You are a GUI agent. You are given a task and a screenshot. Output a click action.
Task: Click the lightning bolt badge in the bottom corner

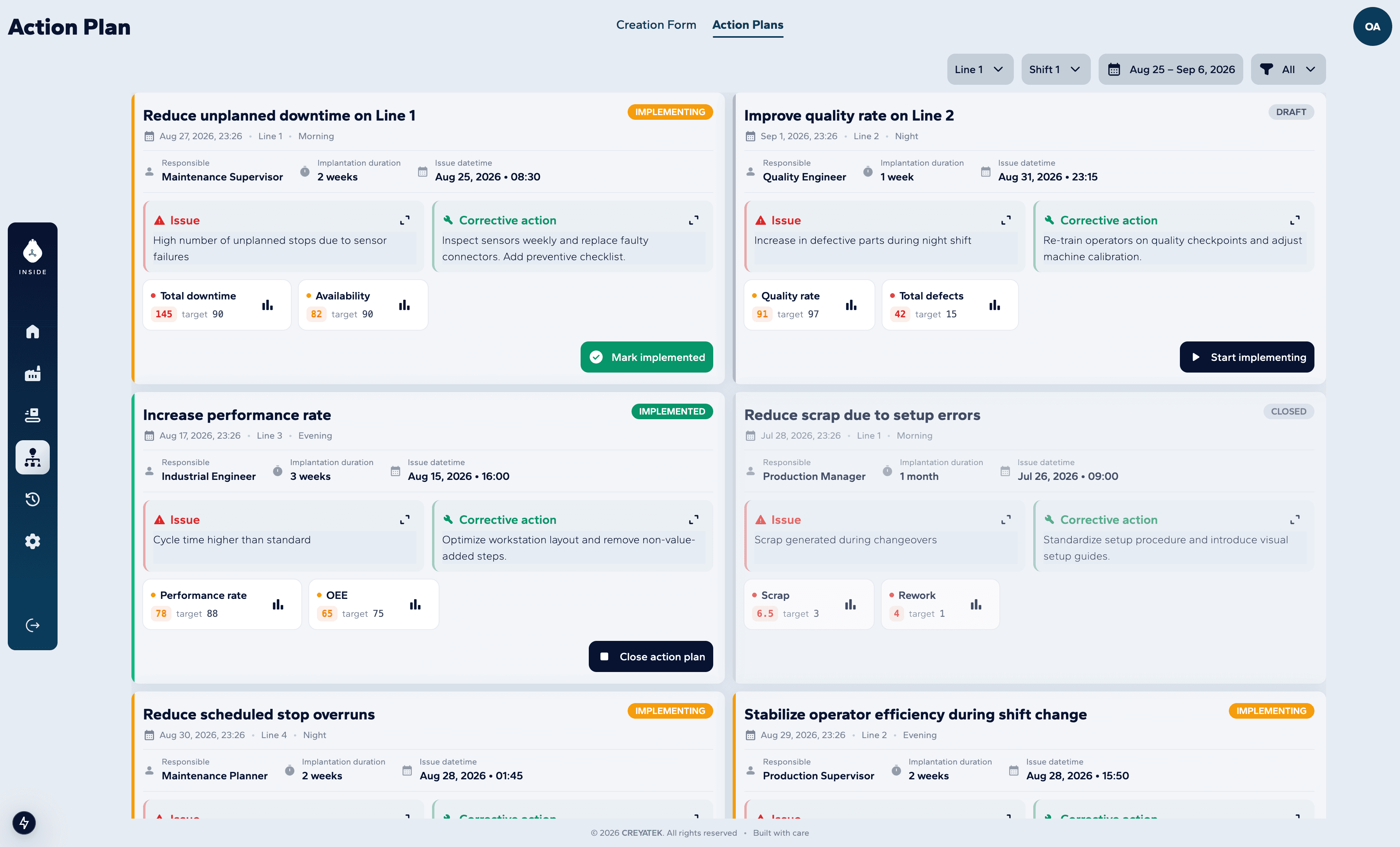tap(24, 822)
